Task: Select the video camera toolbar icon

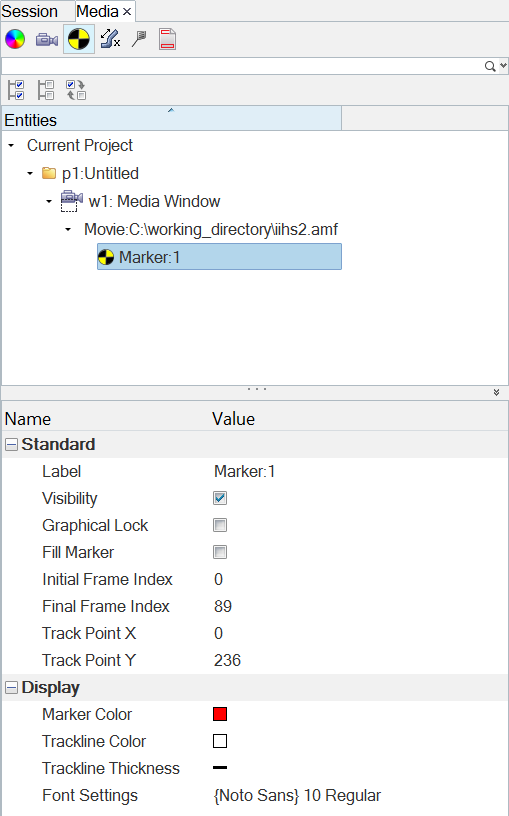Action: point(47,40)
